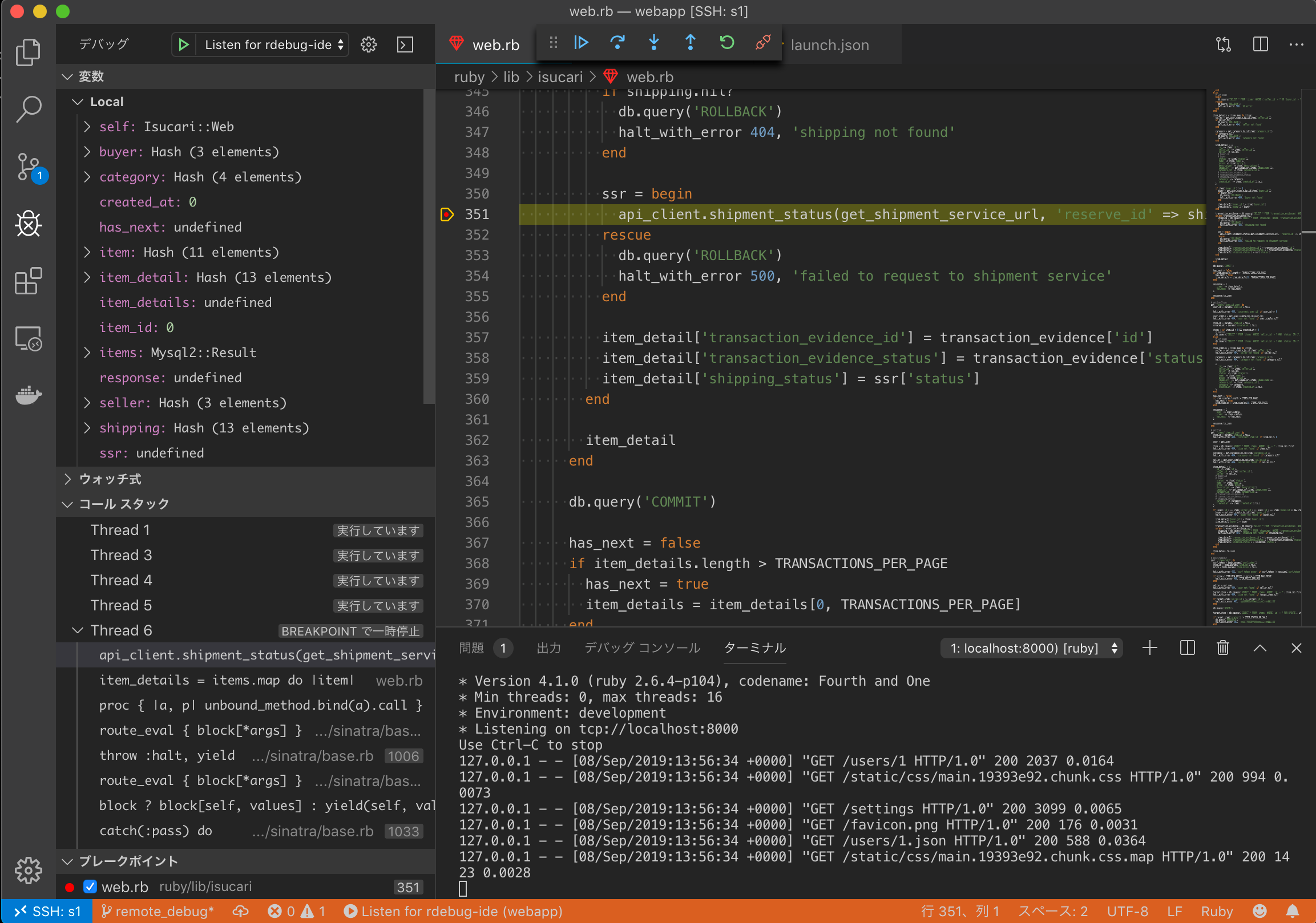The height and width of the screenshot is (923, 1316).
Task: Open the Docker view whale icon
Action: click(27, 395)
